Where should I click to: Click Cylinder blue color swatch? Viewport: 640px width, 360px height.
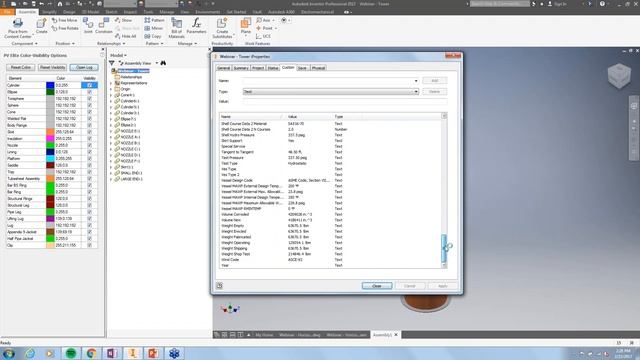pos(50,85)
